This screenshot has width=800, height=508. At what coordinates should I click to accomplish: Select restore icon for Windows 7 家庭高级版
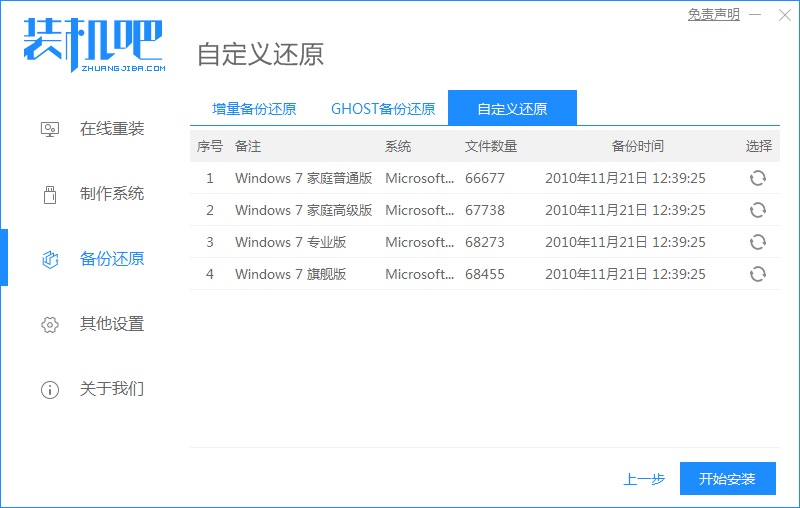pos(758,210)
